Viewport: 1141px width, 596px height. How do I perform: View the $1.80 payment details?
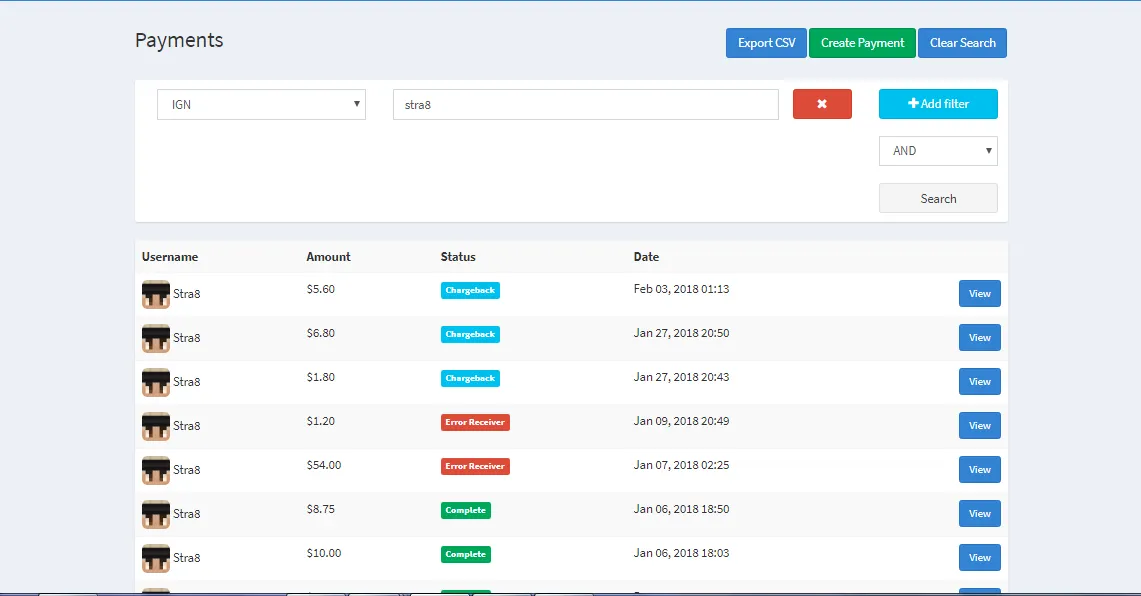(x=979, y=381)
